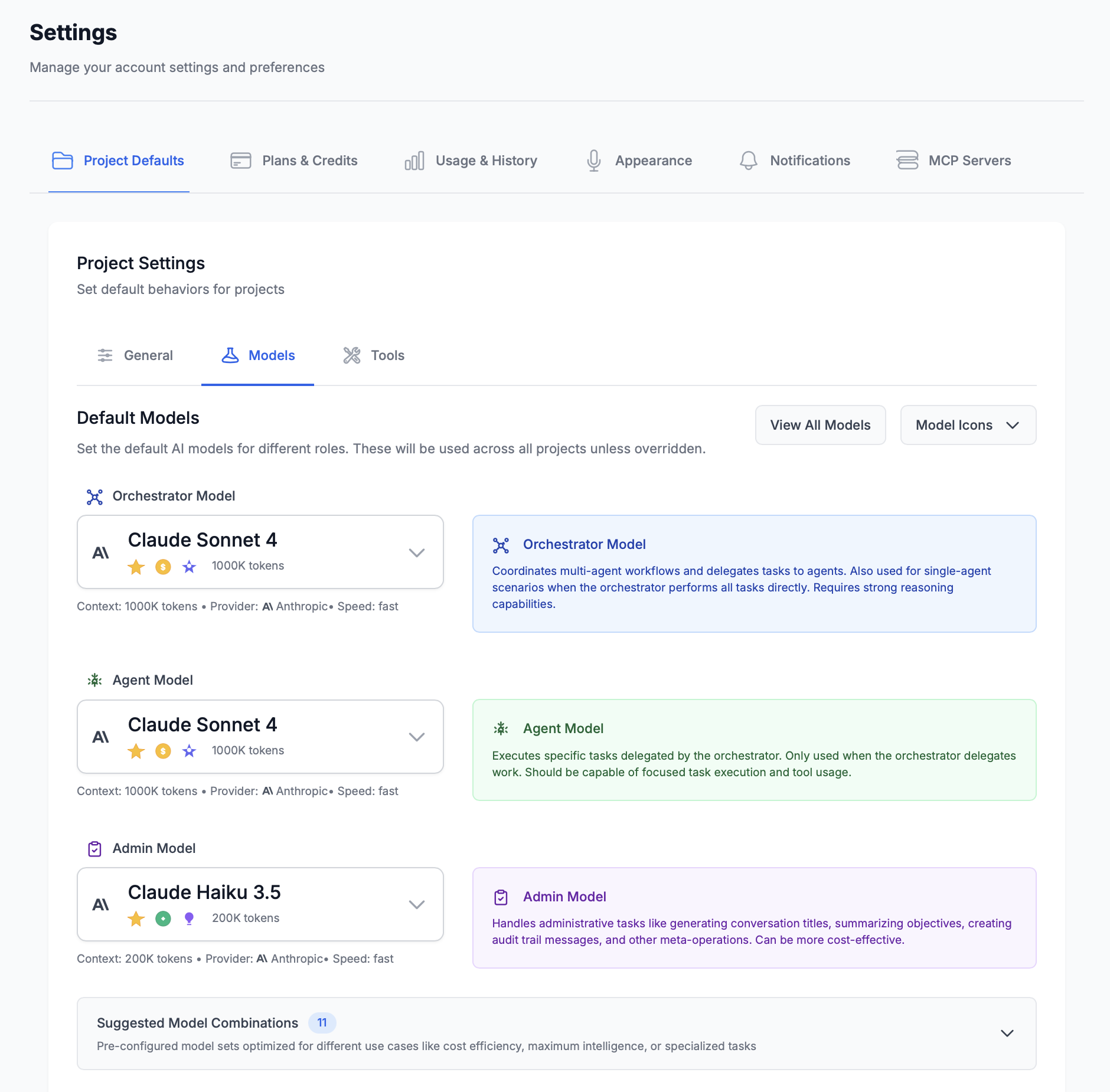Open the Usage & History section
Image resolution: width=1110 pixels, height=1092 pixels.
(x=471, y=160)
